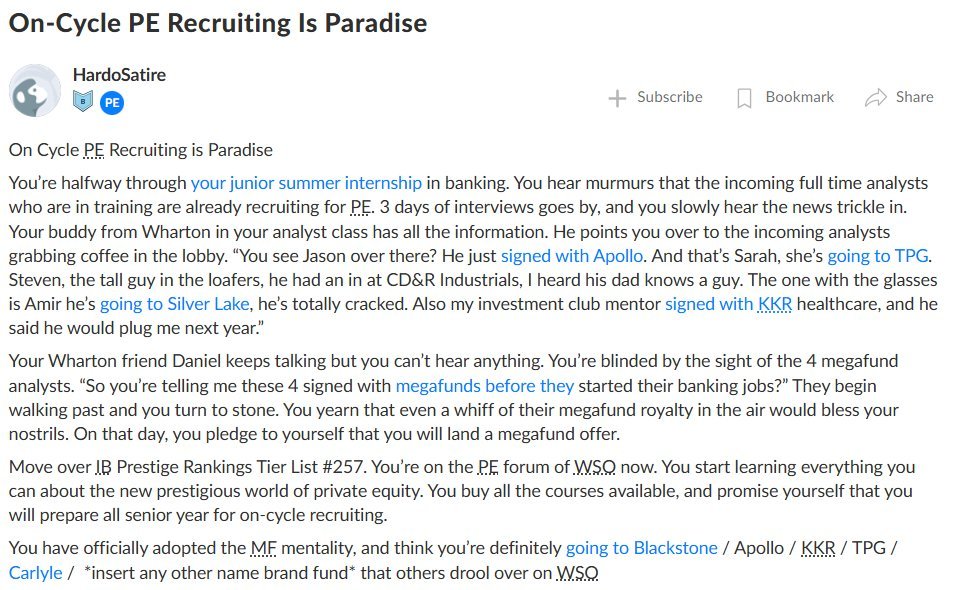Viewport: 955px width, 590px height.
Task: Click the underlined MF abbreviation
Action: pos(263,547)
